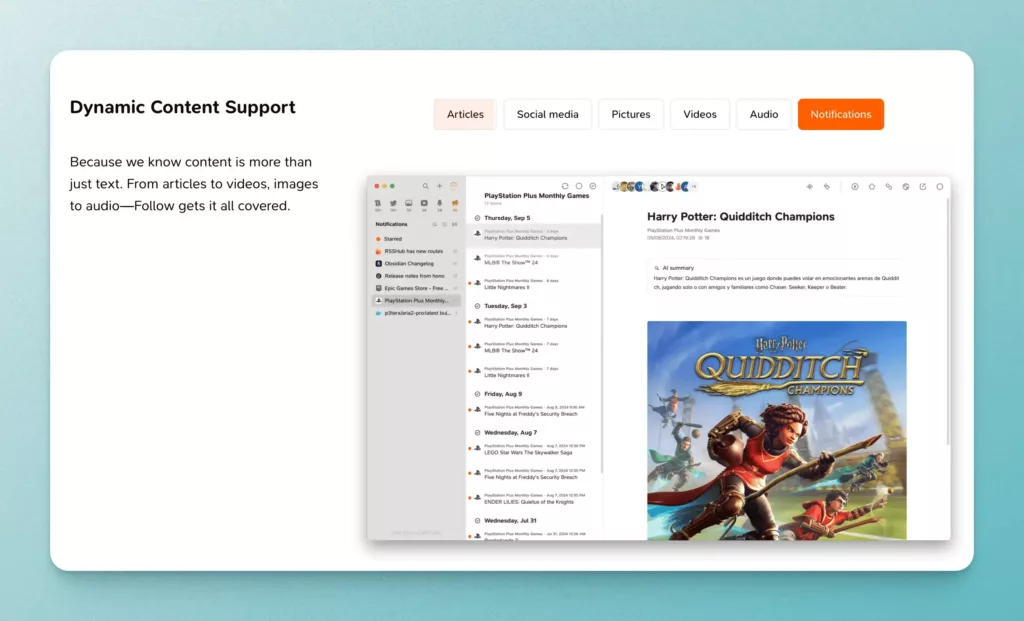Open Little Nightmares II under Thursday, Sep 5

534,284
